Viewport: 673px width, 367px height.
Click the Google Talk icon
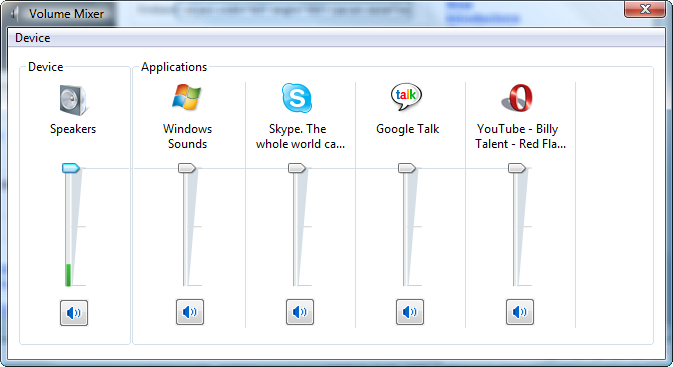[x=406, y=97]
